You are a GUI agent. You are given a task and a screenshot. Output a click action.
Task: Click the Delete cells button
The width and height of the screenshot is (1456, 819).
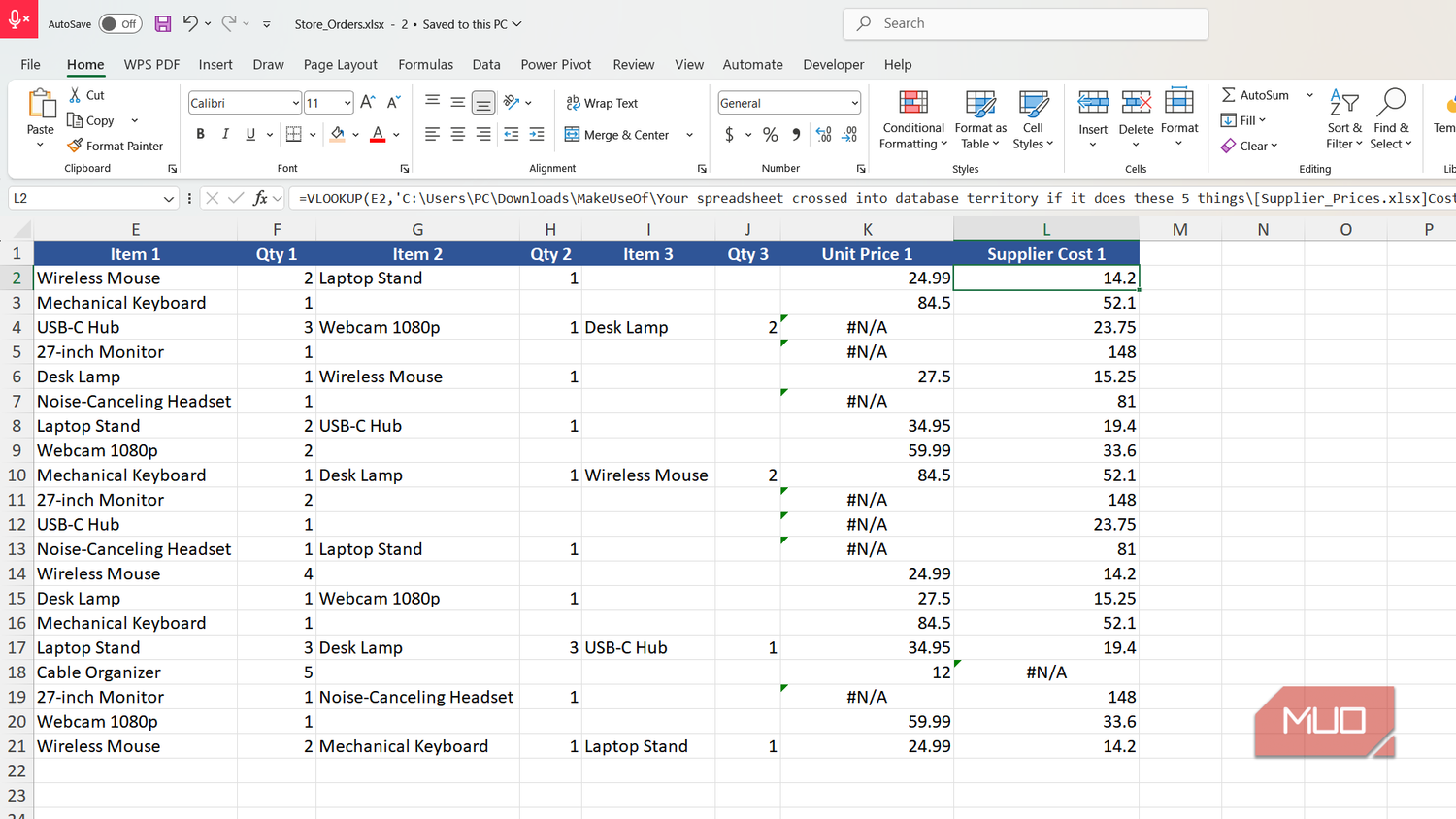[1136, 118]
